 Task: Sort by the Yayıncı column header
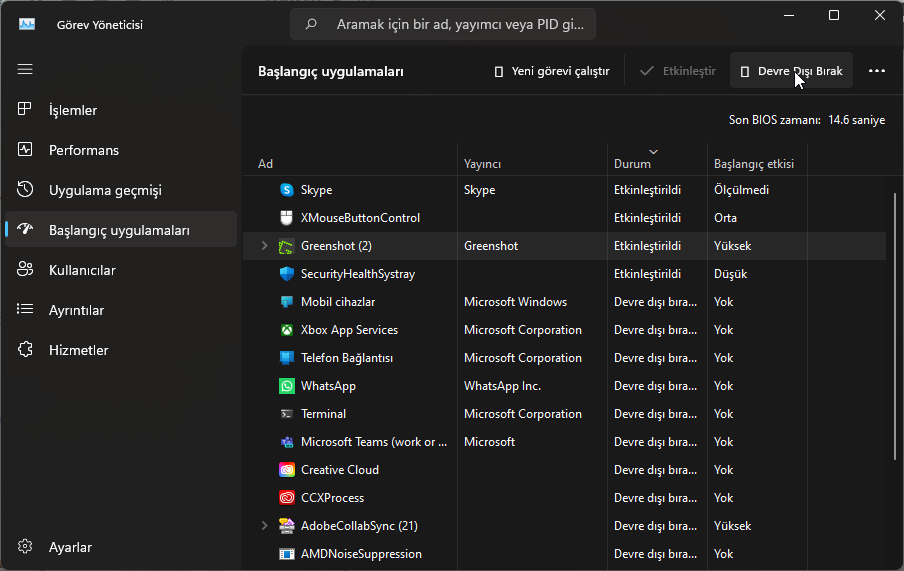pos(532,163)
